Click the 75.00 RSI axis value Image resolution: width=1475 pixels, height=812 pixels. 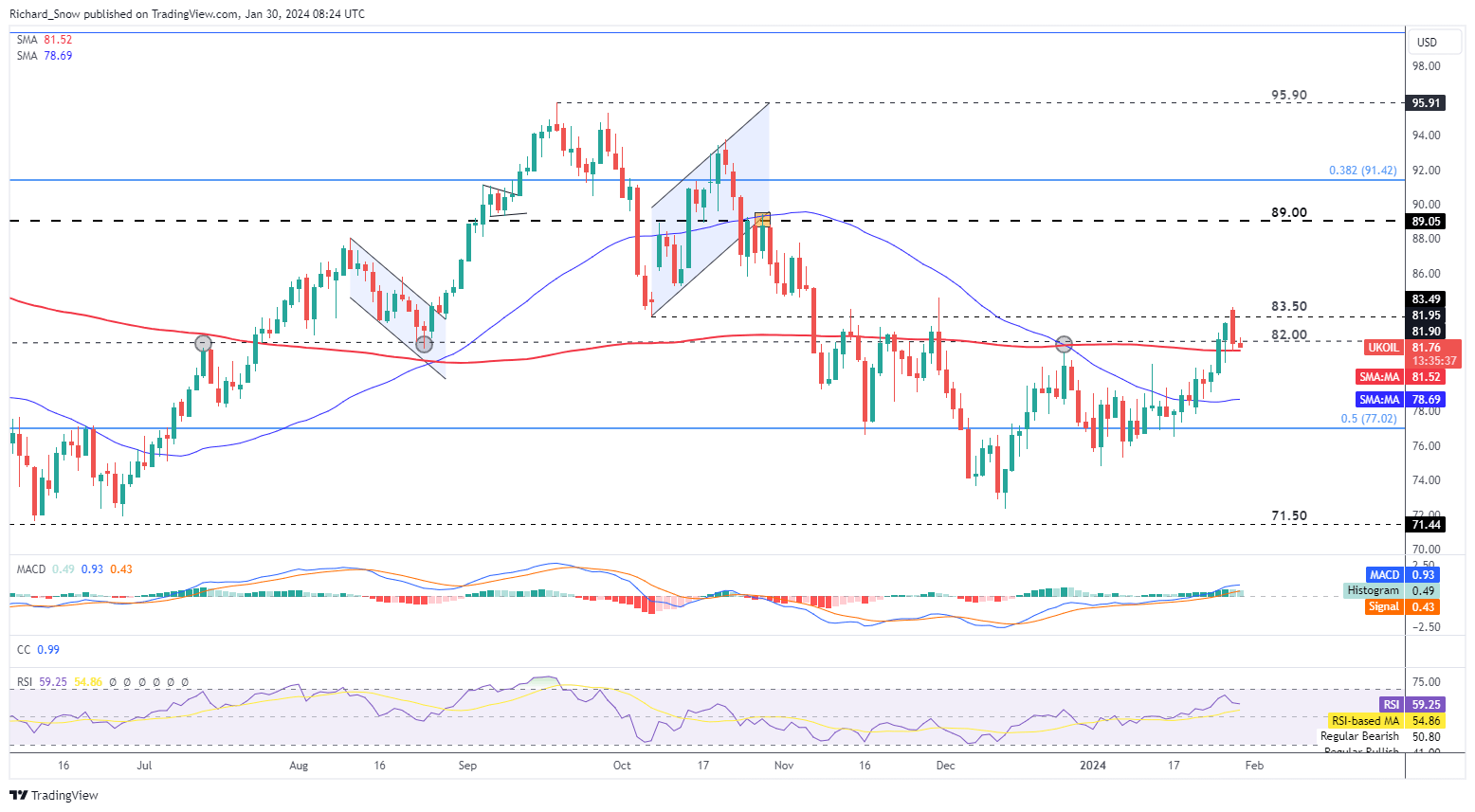[1427, 682]
